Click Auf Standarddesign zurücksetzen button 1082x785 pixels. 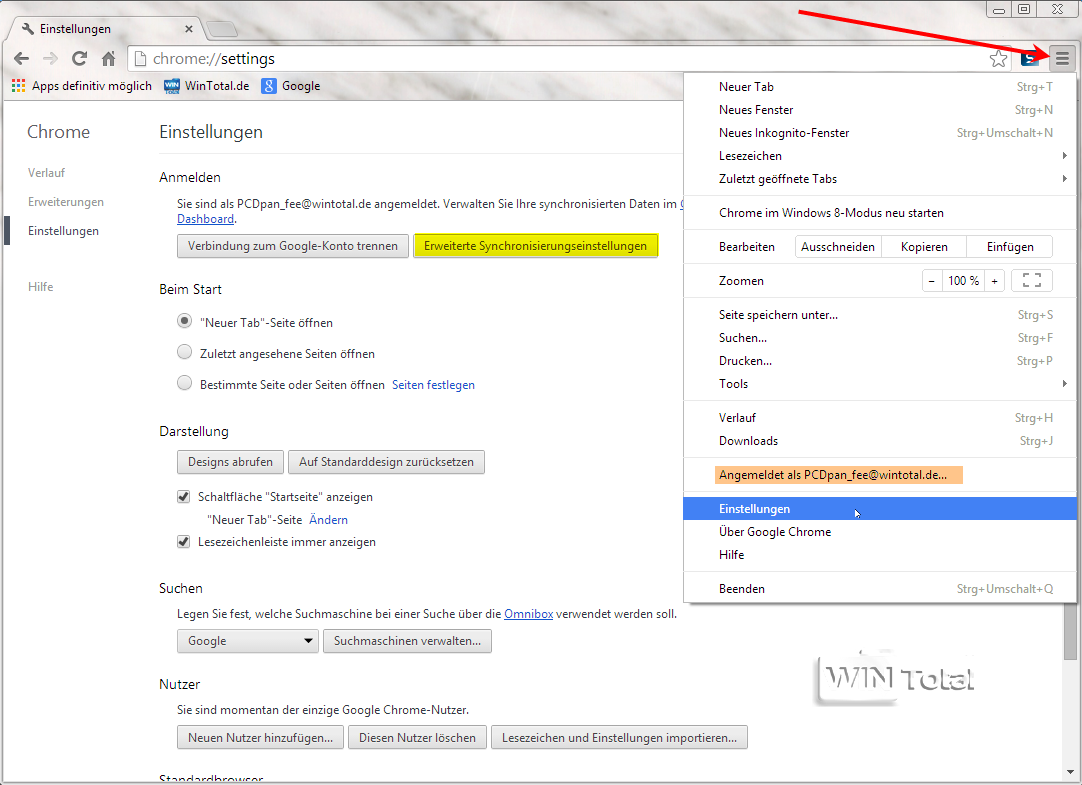click(386, 462)
